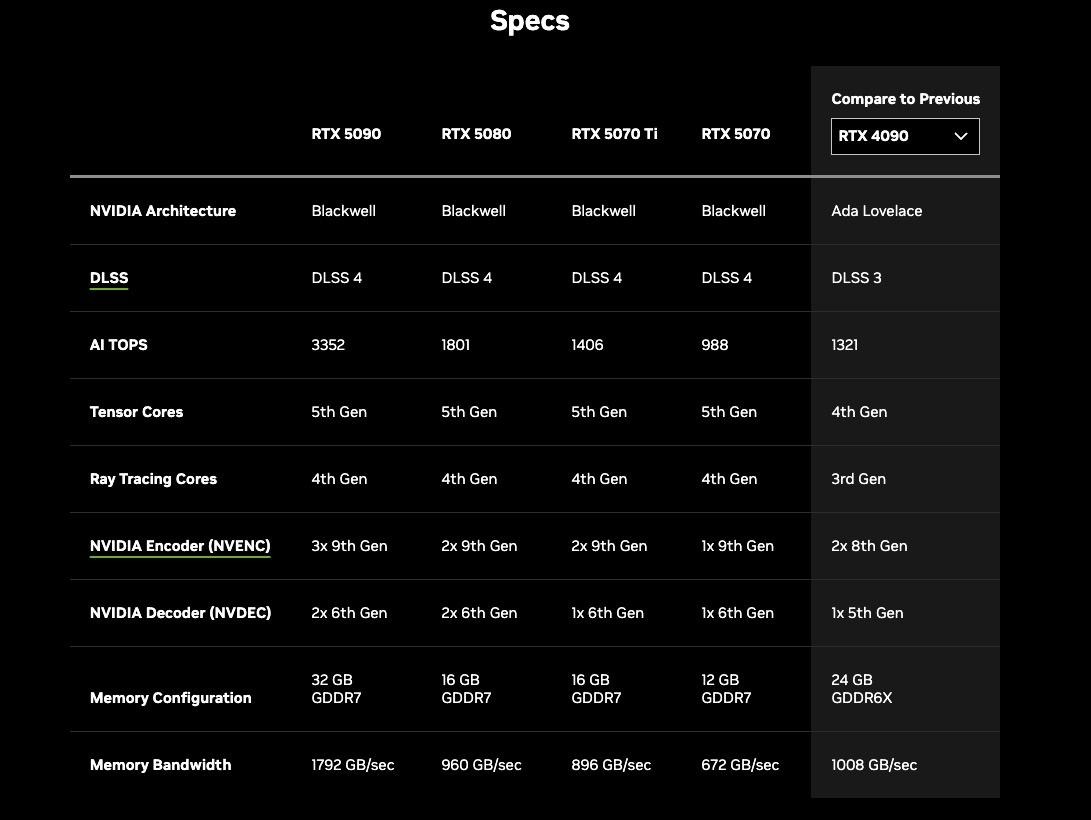Click the 12 GB GDDR7 memory value

tap(726, 689)
